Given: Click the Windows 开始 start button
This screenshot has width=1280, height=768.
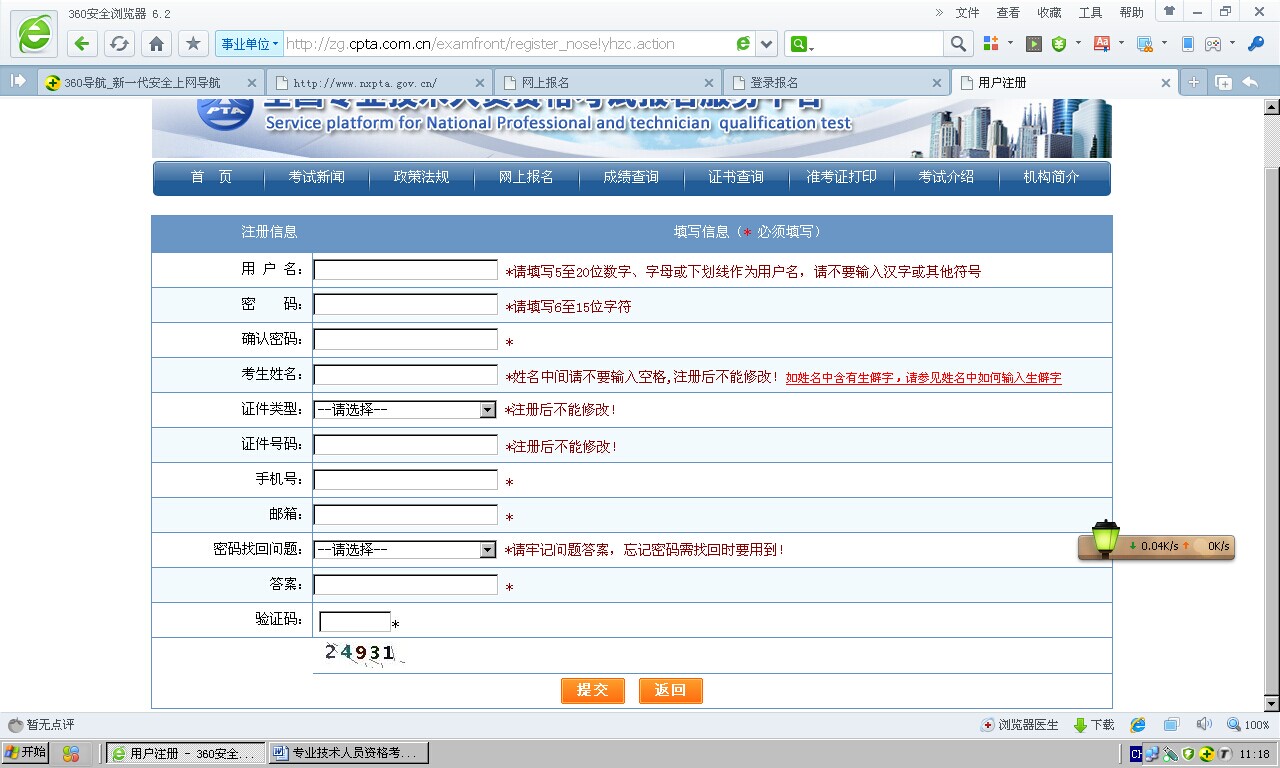Looking at the screenshot, I should coord(25,753).
